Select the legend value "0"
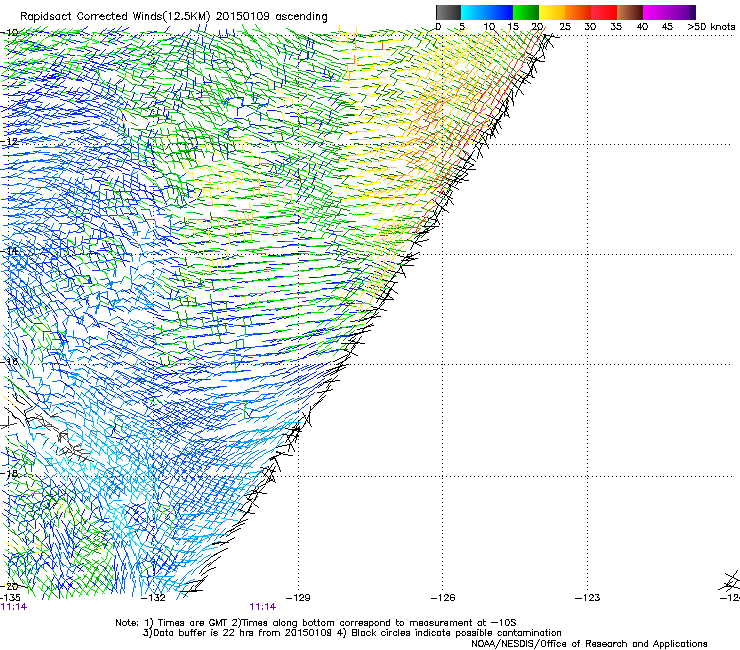Image resolution: width=740 pixels, height=650 pixels. point(438,26)
